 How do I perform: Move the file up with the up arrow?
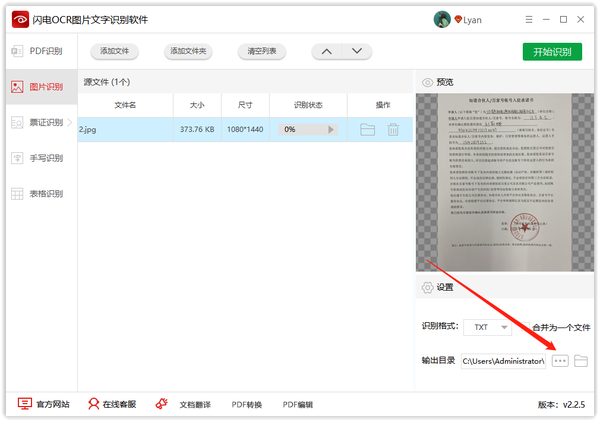click(x=327, y=52)
